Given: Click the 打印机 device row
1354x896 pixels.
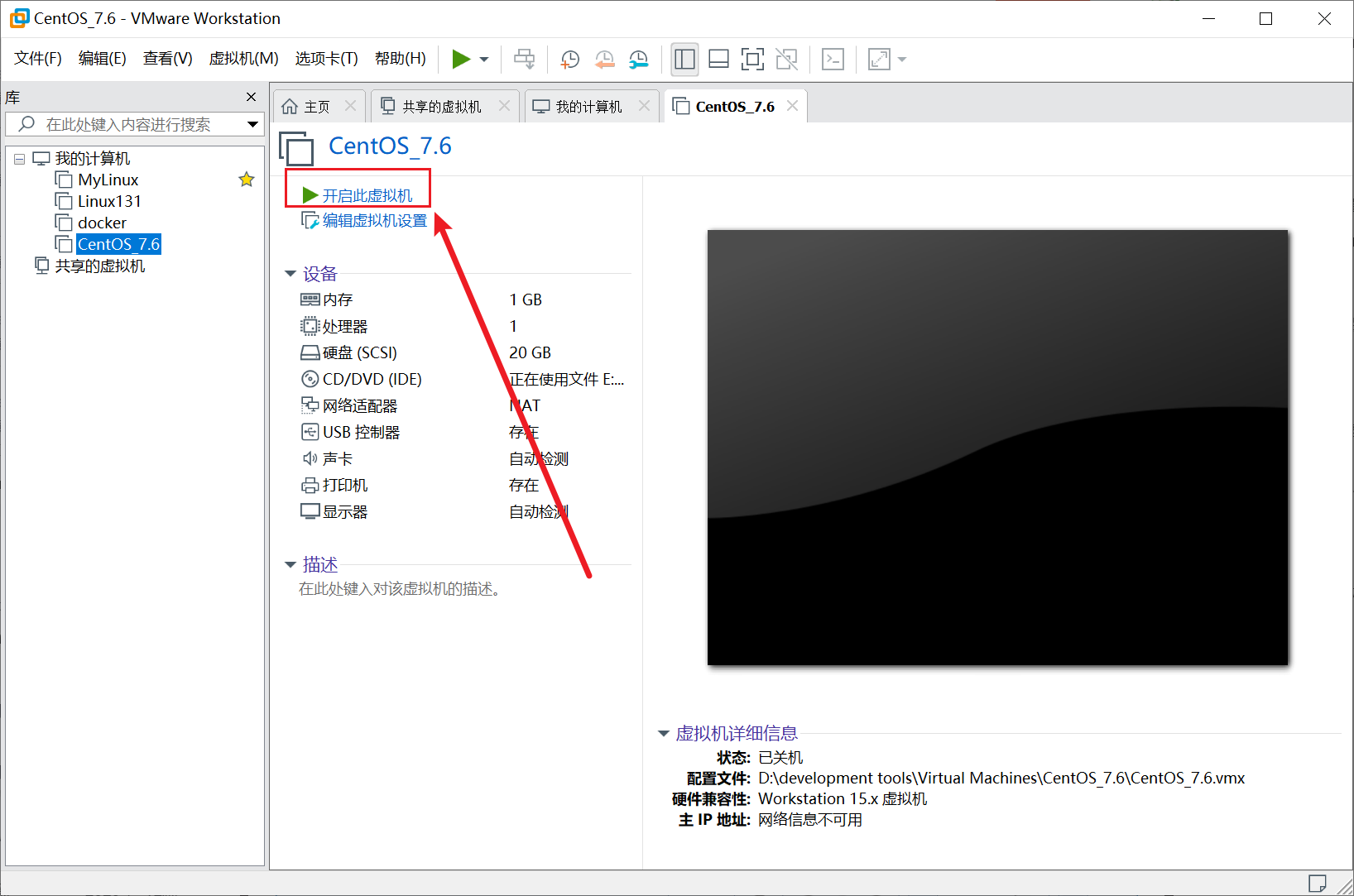Looking at the screenshot, I should [x=463, y=485].
